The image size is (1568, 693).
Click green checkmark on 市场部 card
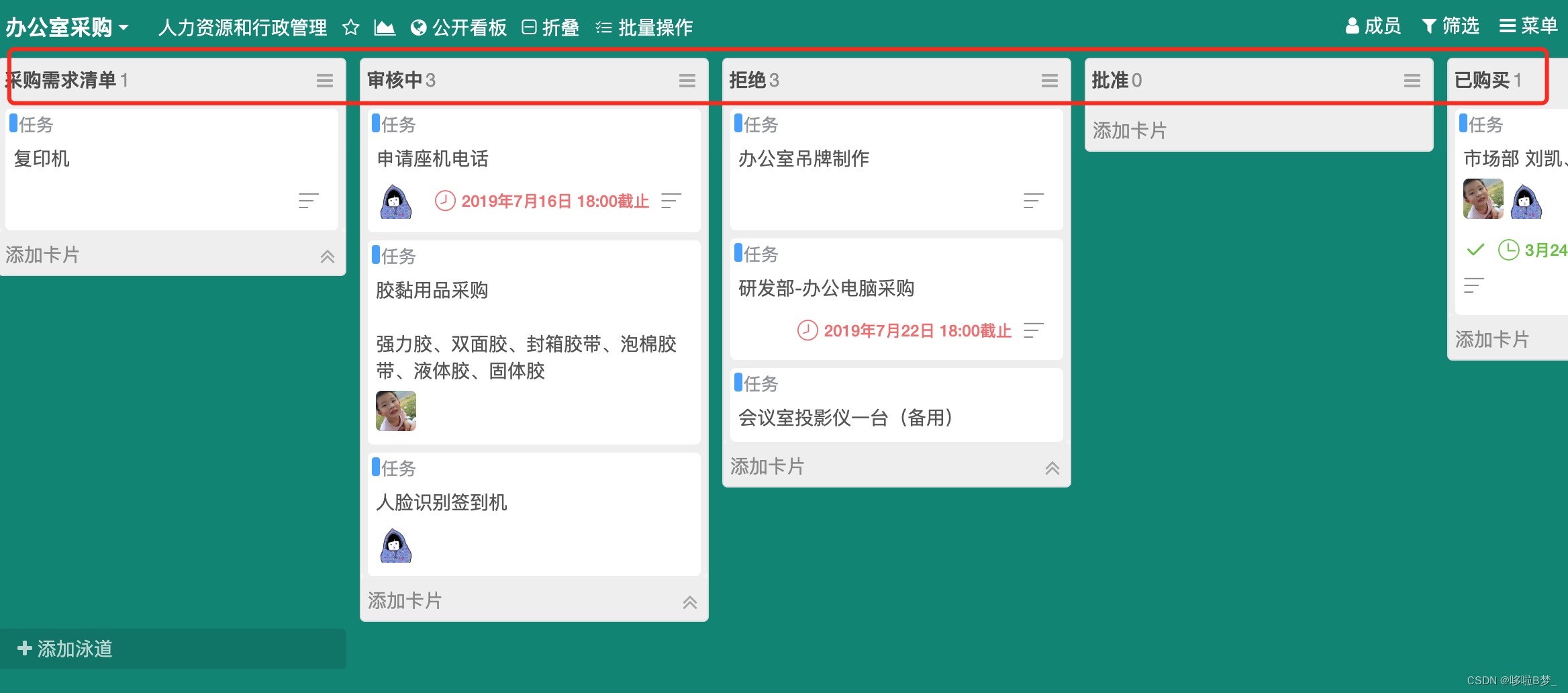pyautogui.click(x=1475, y=250)
